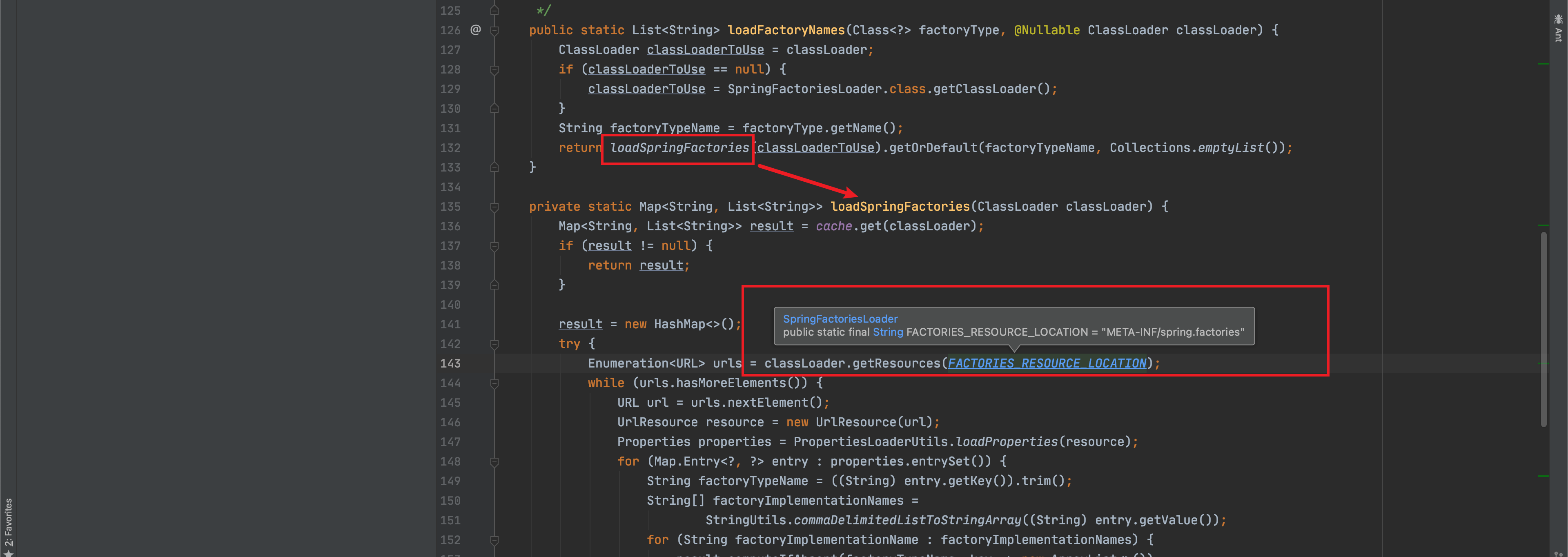Toggle fold end marker at line 130
The image size is (1568, 557).
pyautogui.click(x=494, y=108)
